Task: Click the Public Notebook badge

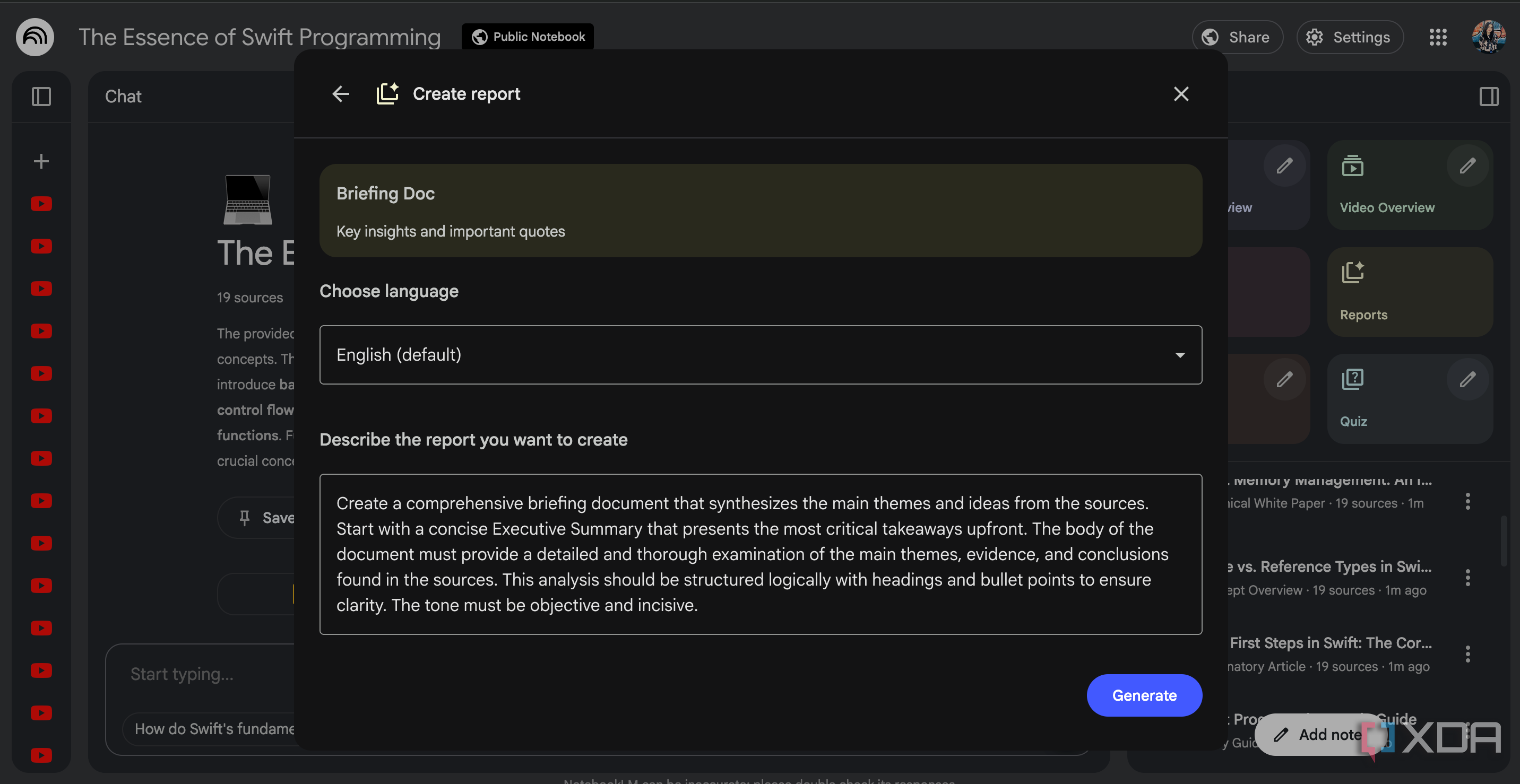Action: [528, 37]
